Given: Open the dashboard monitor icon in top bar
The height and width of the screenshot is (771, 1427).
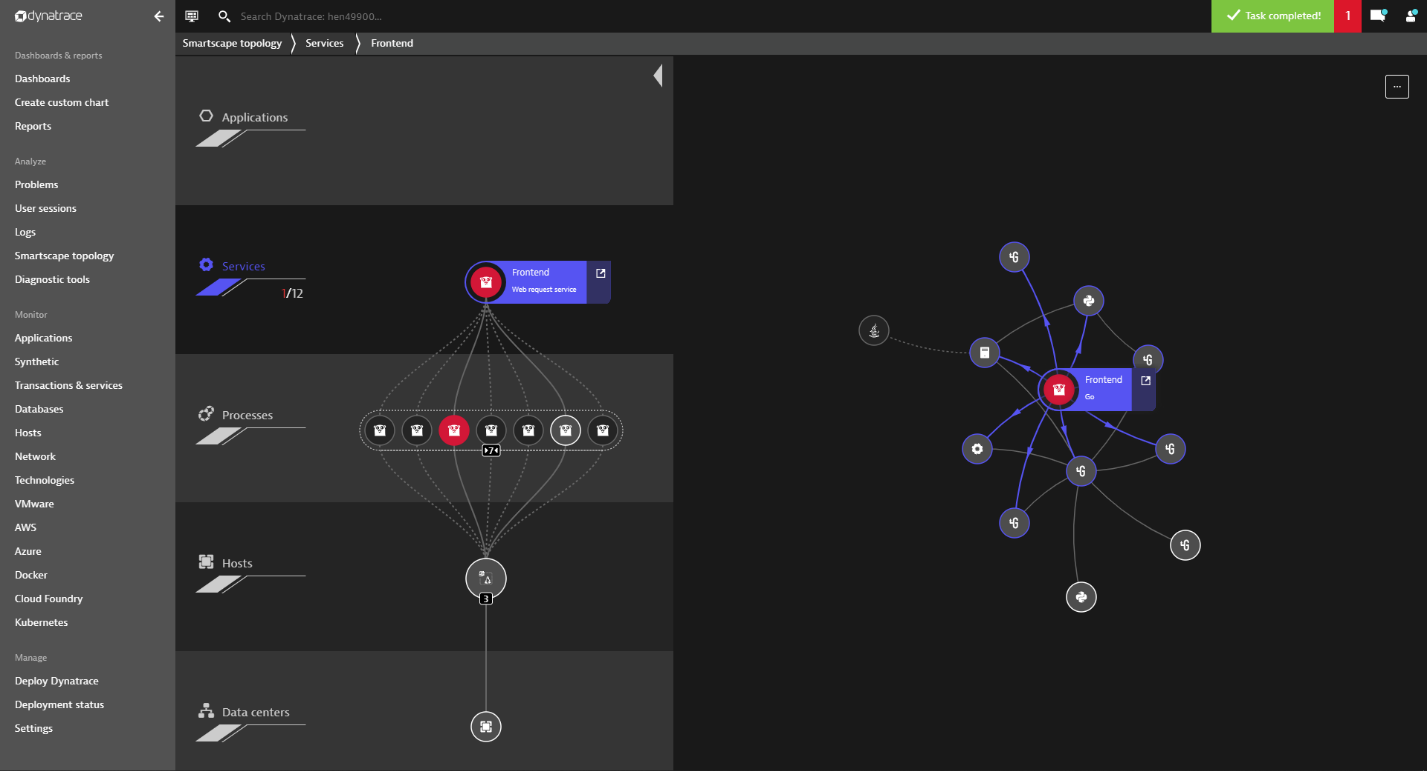Looking at the screenshot, I should click(x=192, y=16).
